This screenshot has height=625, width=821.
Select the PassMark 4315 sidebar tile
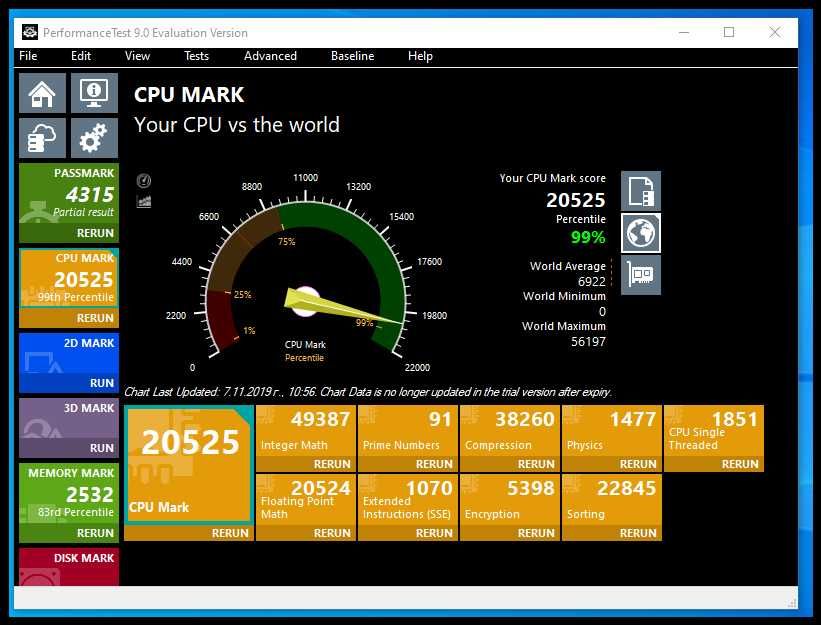(x=69, y=194)
